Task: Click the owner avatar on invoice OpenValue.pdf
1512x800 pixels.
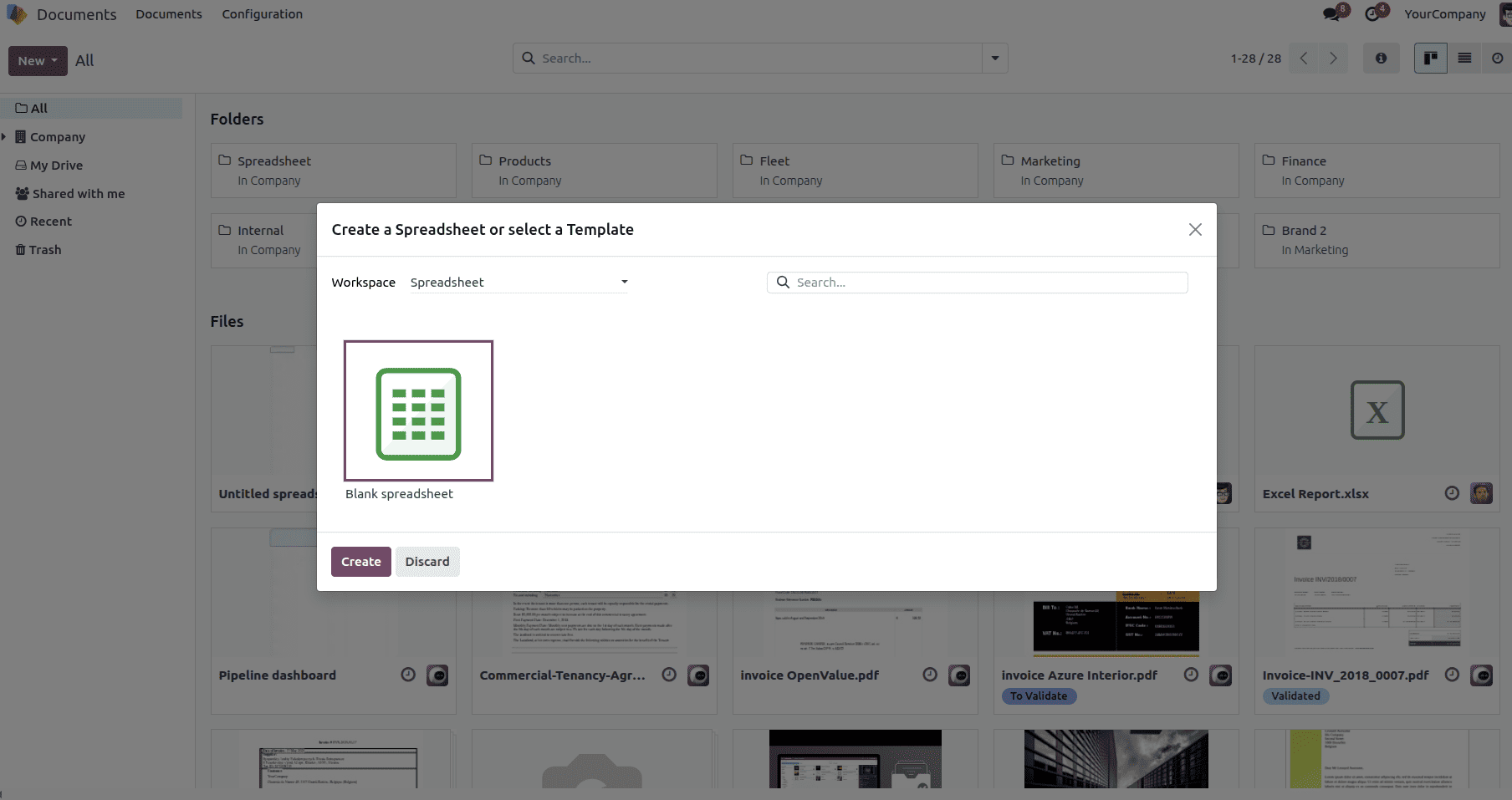Action: 959,675
